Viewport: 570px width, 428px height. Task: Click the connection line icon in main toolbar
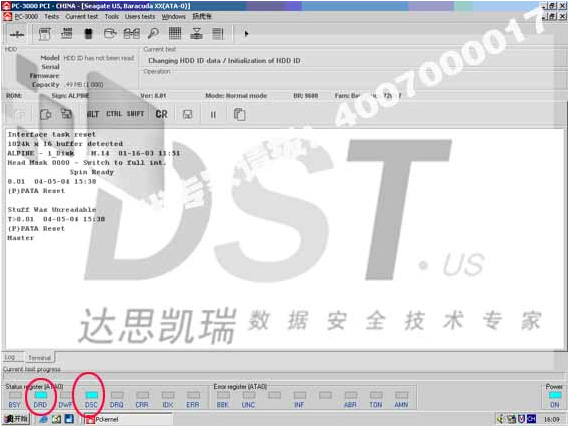click(17, 34)
